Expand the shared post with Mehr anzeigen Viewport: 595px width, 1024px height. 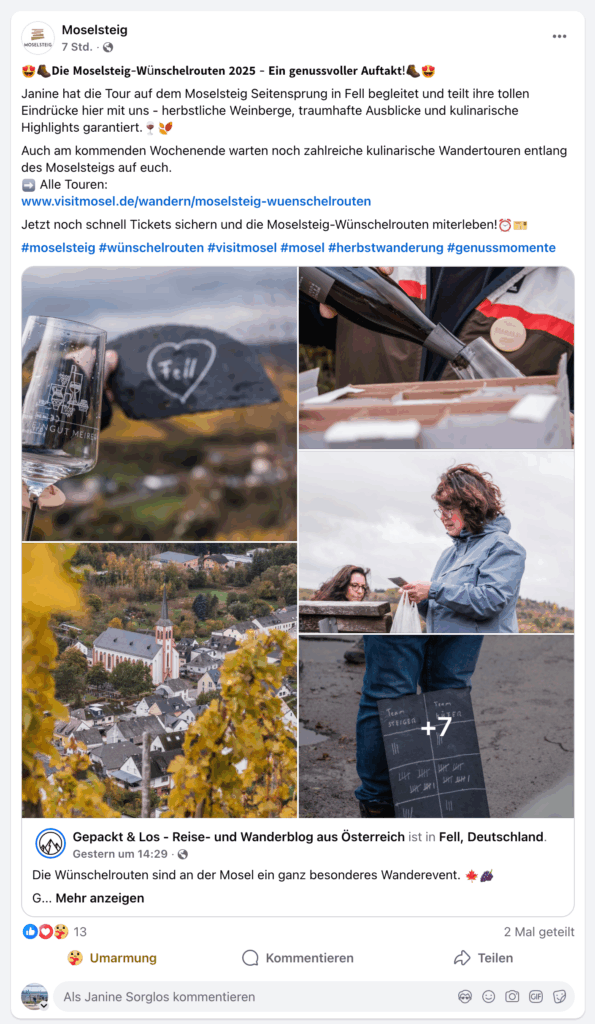[x=100, y=898]
